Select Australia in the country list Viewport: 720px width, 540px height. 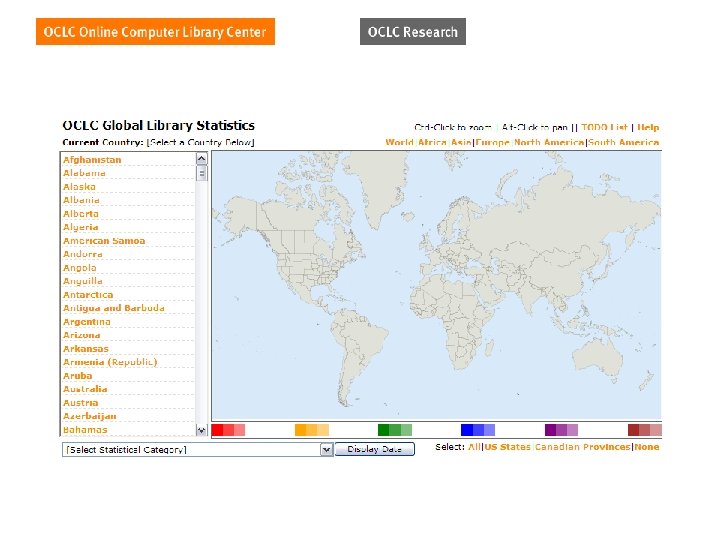click(85, 389)
